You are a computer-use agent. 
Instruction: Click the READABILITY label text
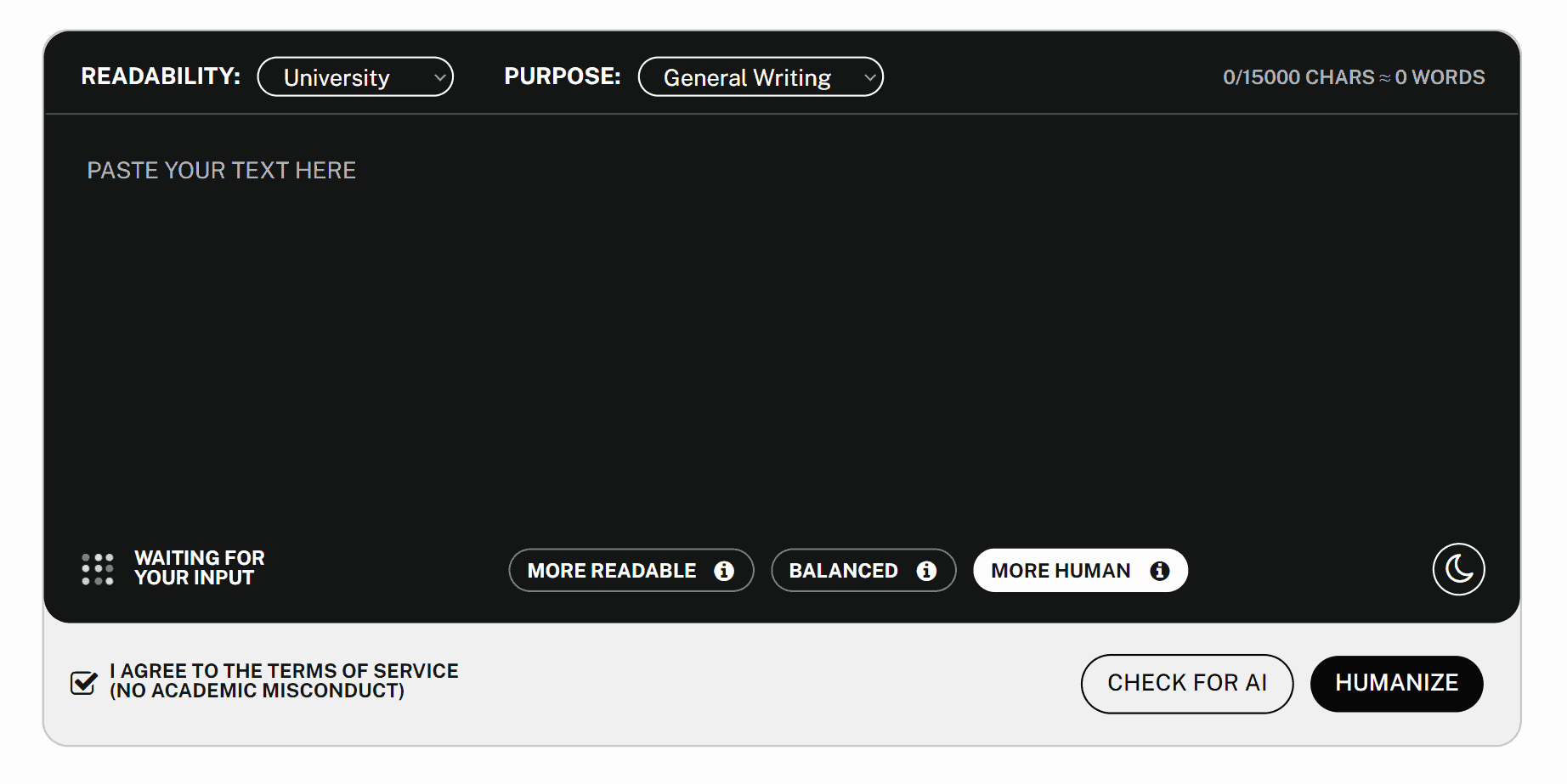pyautogui.click(x=161, y=76)
